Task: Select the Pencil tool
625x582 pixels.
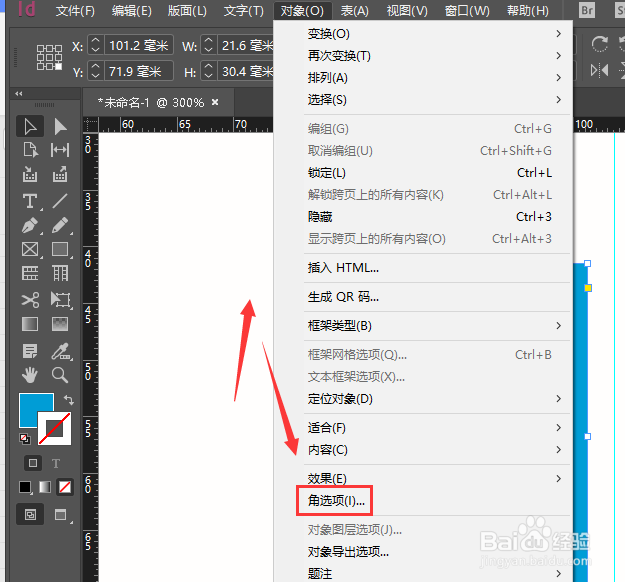Action: pyautogui.click(x=60, y=226)
